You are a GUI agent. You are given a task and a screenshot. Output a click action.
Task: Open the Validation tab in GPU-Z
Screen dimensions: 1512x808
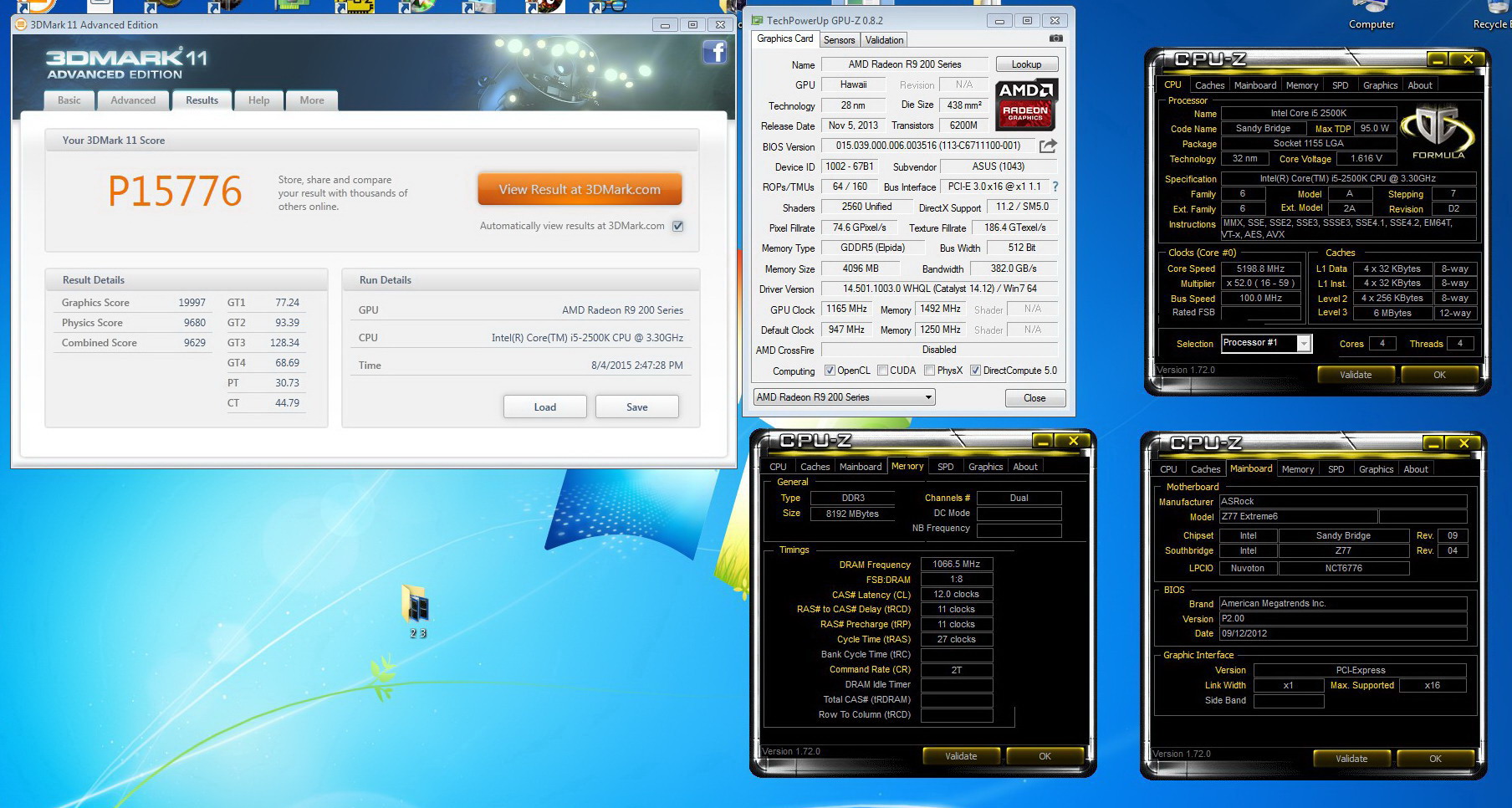(x=884, y=40)
